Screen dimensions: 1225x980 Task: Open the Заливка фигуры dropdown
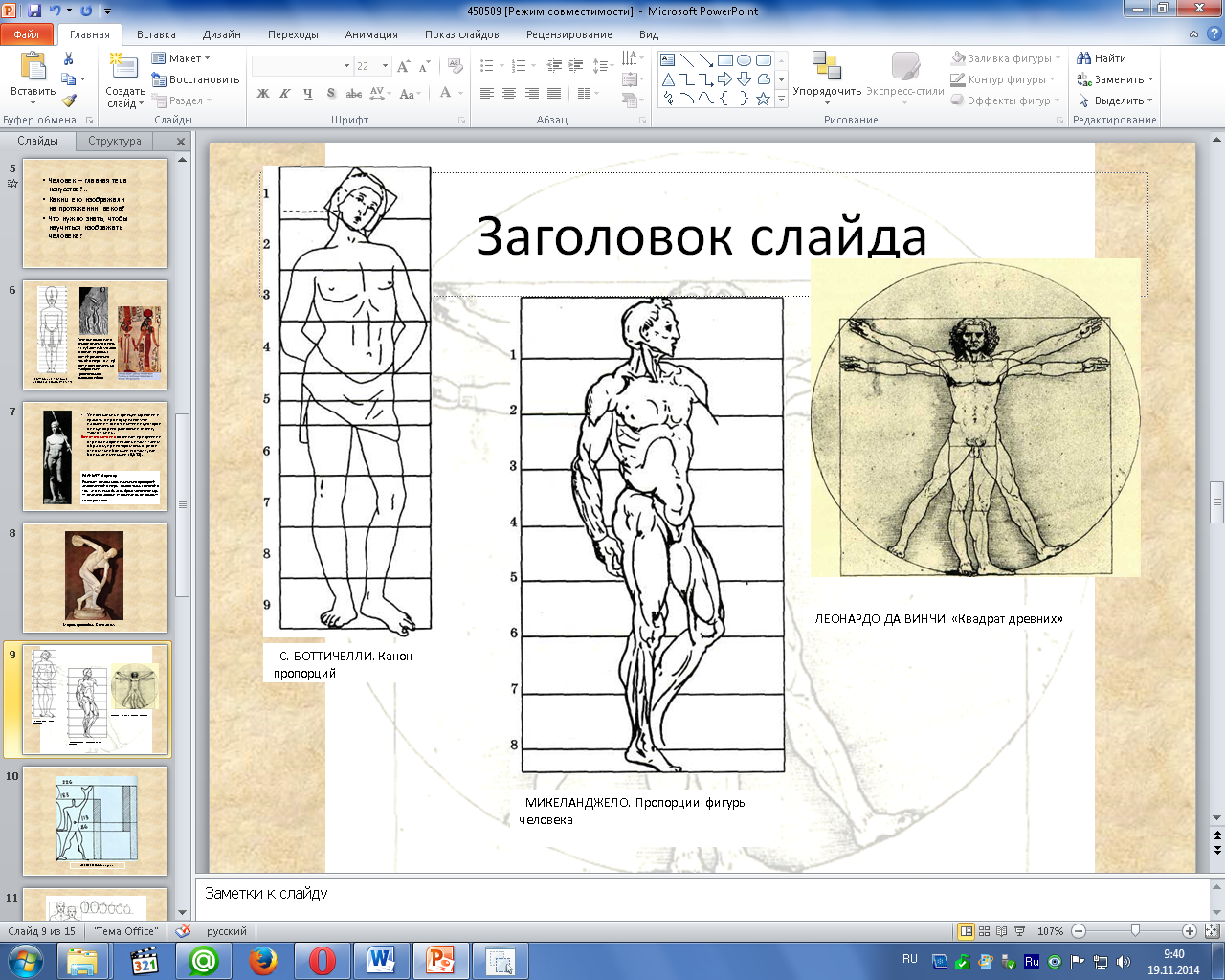pos(1005,58)
